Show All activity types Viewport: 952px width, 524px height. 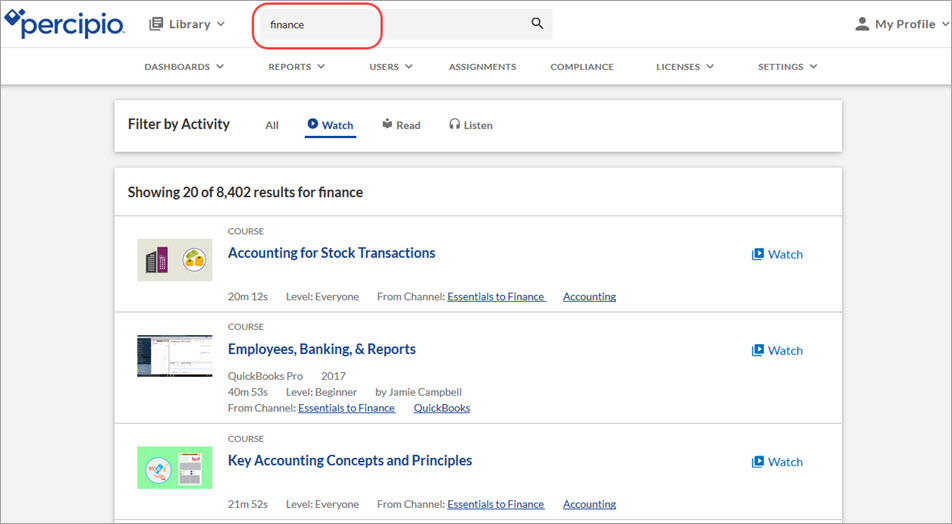(272, 125)
